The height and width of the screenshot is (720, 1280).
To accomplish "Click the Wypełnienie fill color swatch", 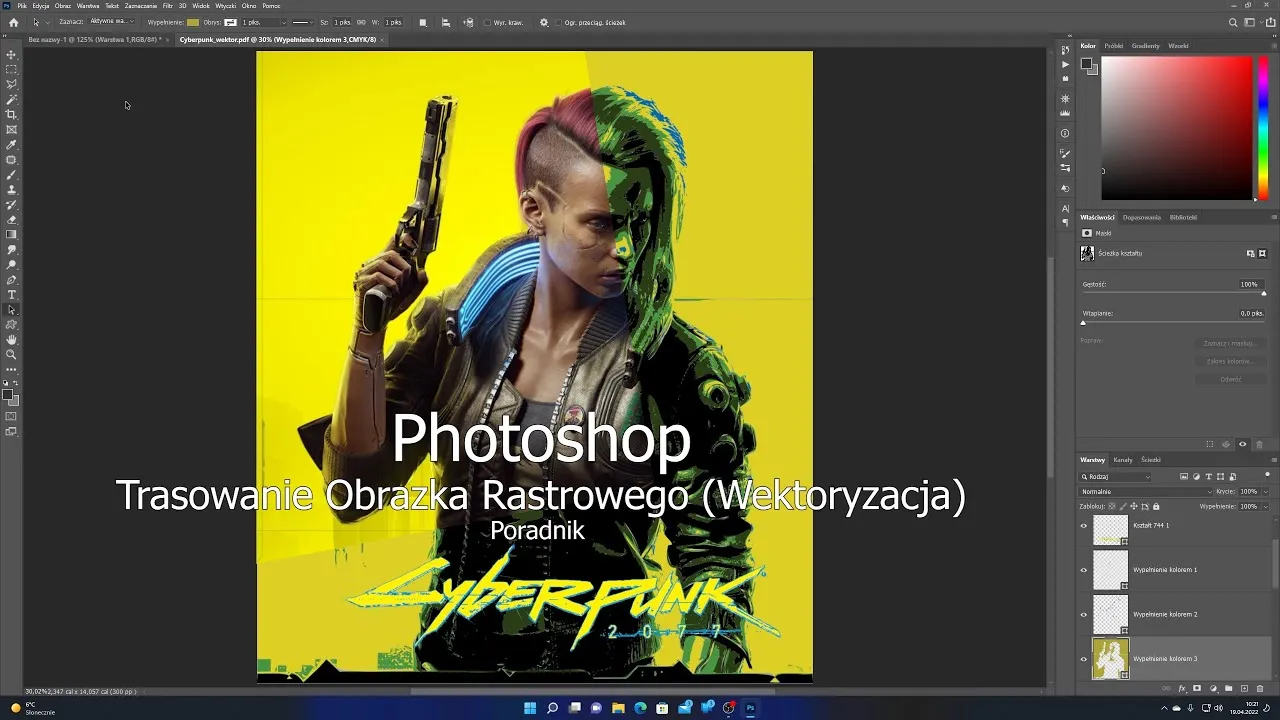I will 193,22.
